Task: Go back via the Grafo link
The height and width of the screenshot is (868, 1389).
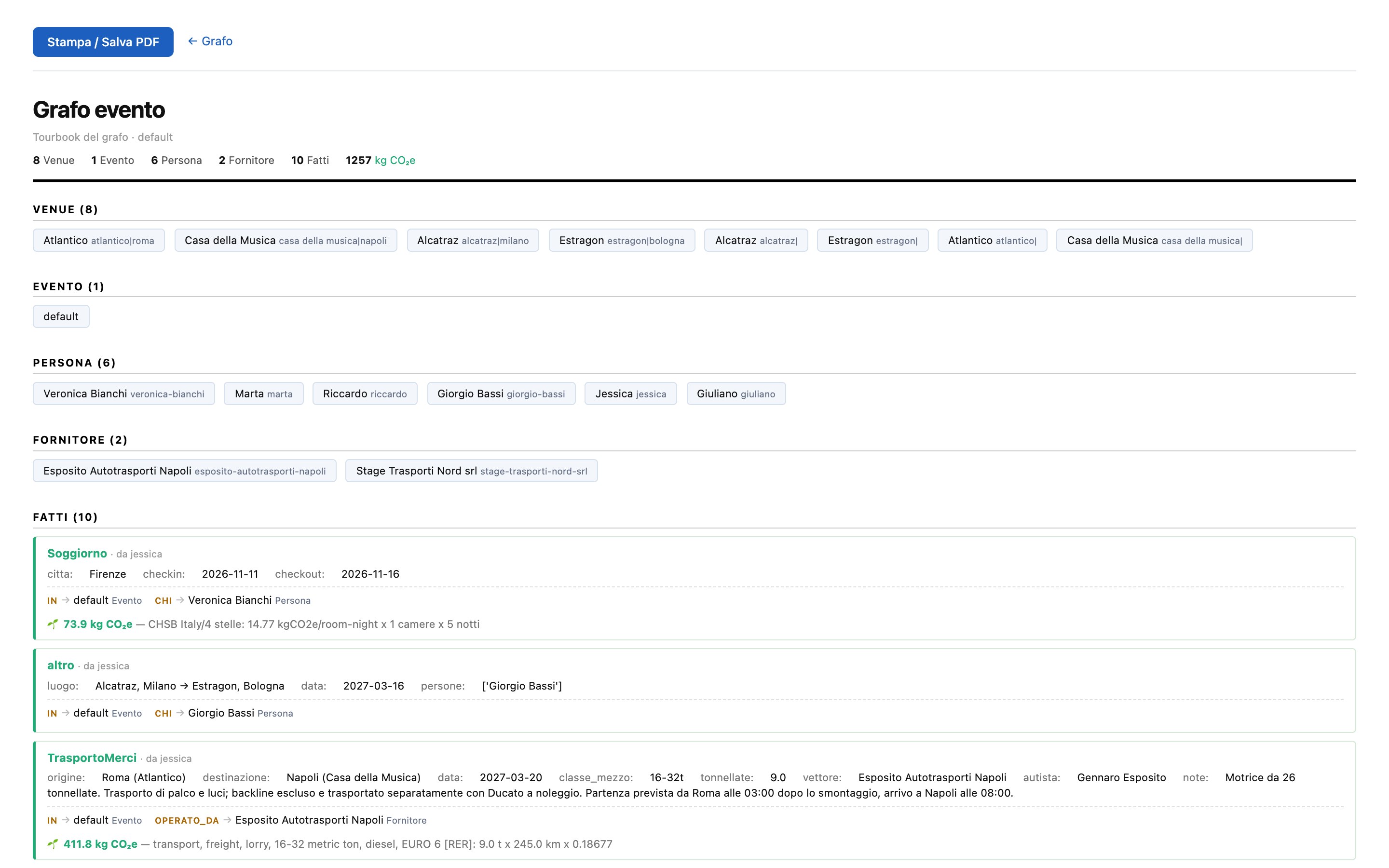Action: (210, 41)
